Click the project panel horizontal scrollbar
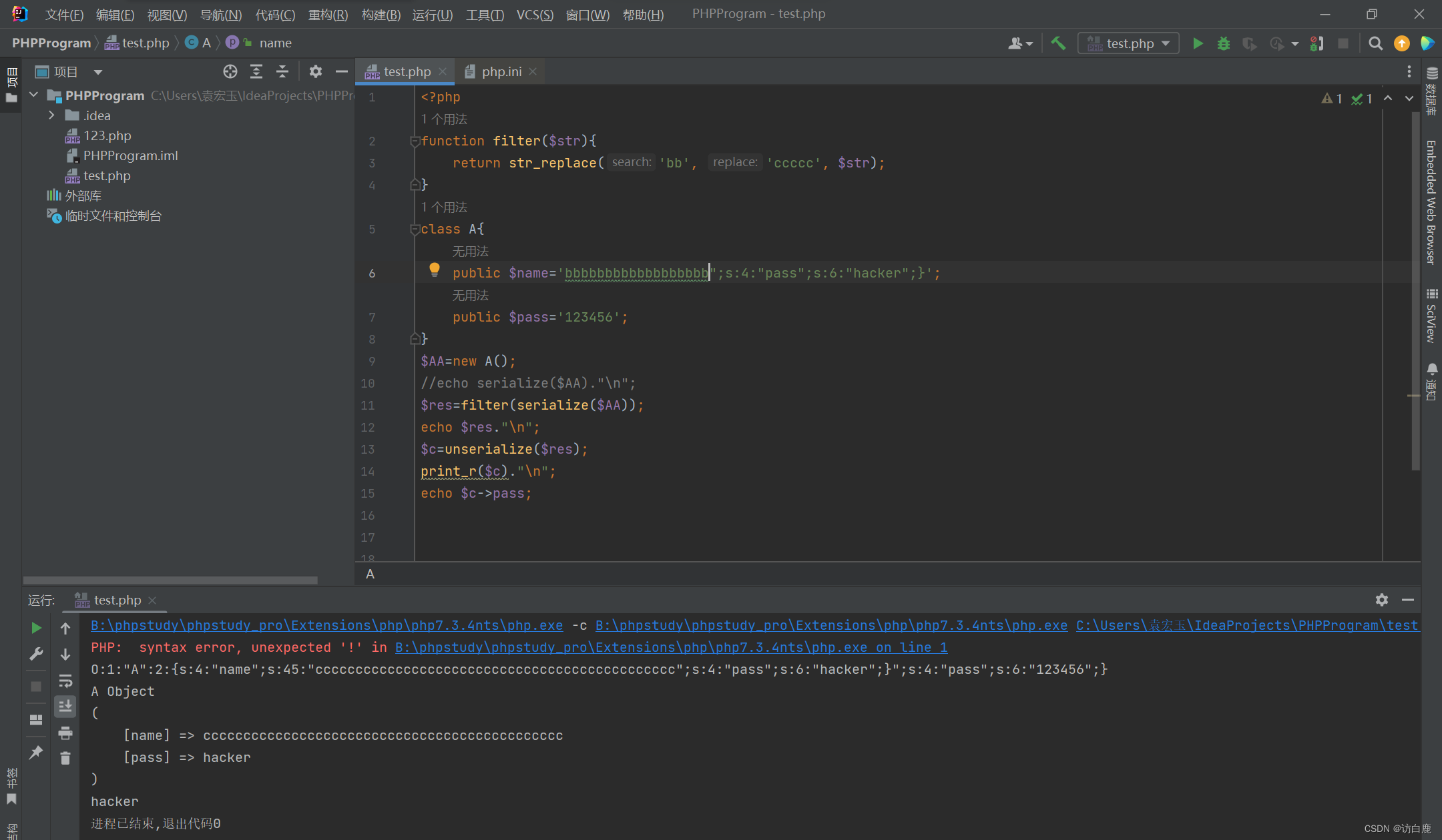 170,580
